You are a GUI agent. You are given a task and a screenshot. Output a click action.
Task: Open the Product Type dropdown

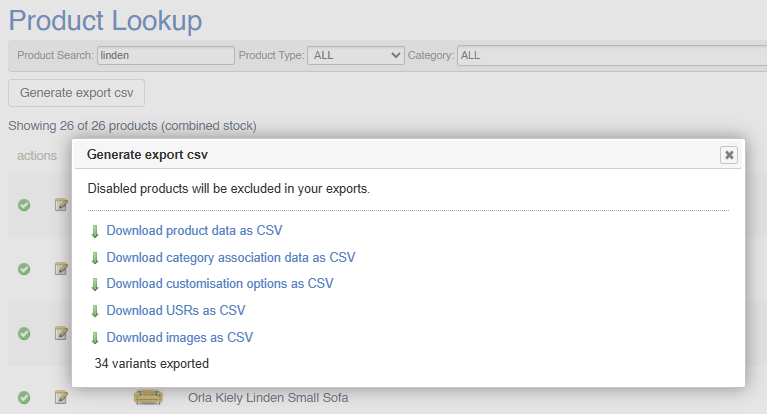tap(356, 55)
